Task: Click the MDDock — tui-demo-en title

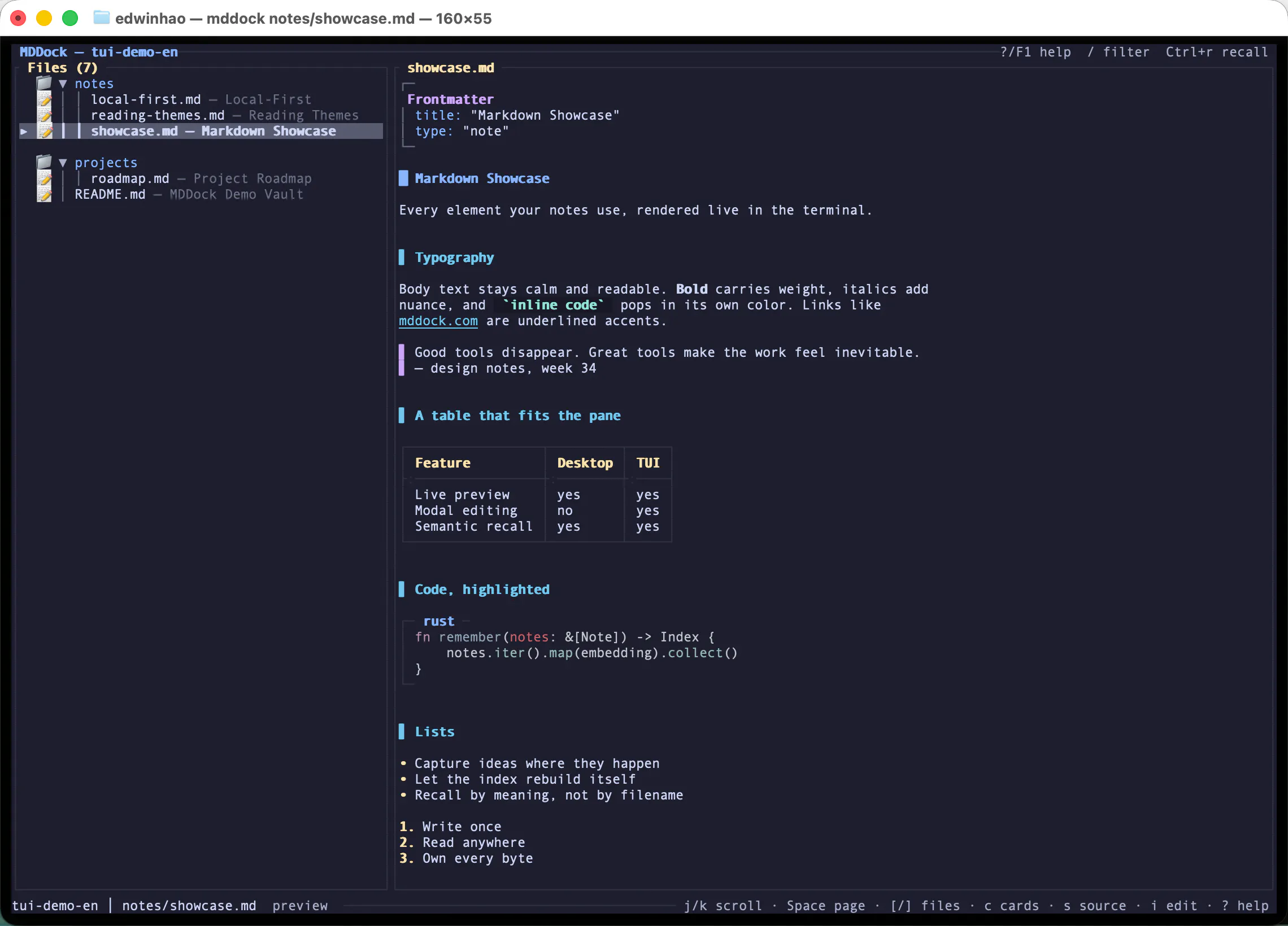Action: coord(99,52)
